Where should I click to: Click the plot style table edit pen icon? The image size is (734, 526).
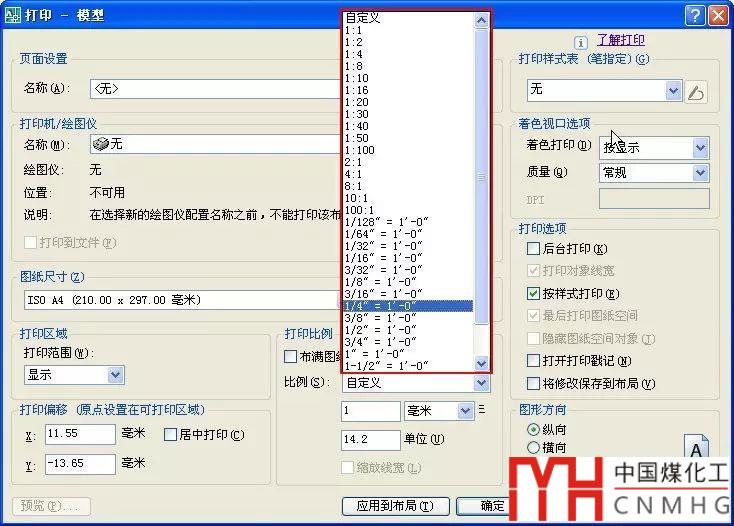pyautogui.click(x=696, y=92)
